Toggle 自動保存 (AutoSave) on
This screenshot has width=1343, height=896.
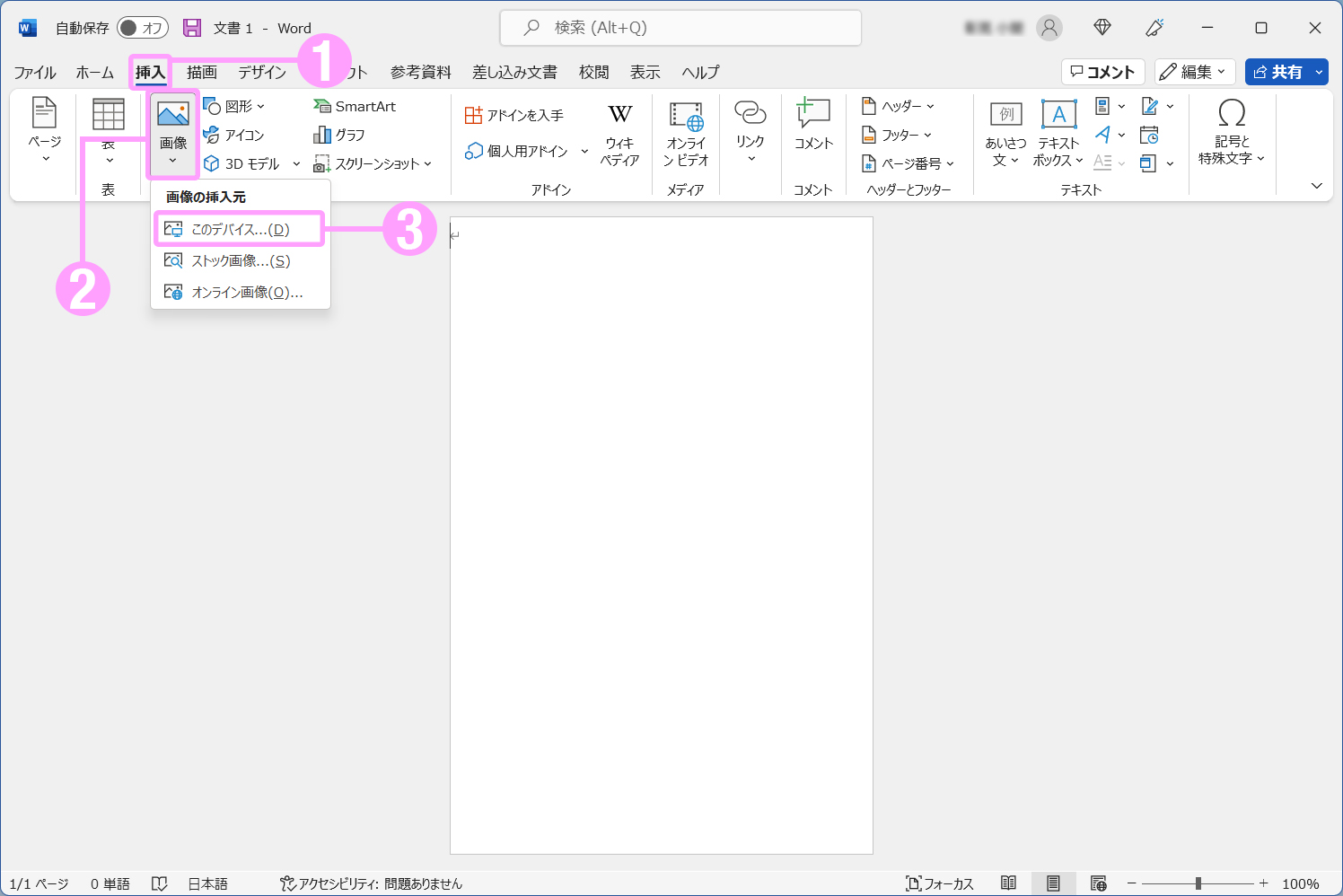coord(142,28)
